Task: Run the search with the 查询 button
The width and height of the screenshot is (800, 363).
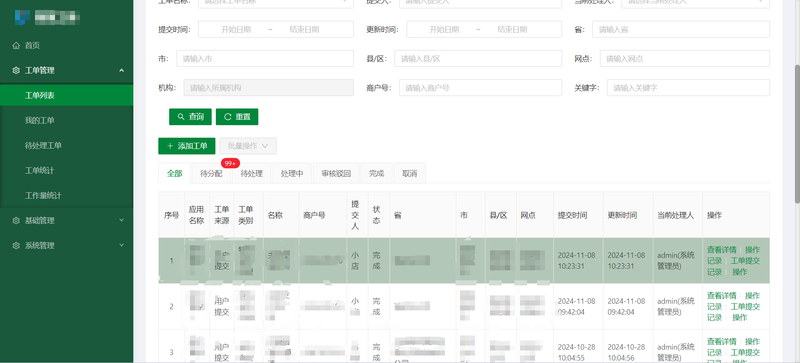Action: [190, 117]
